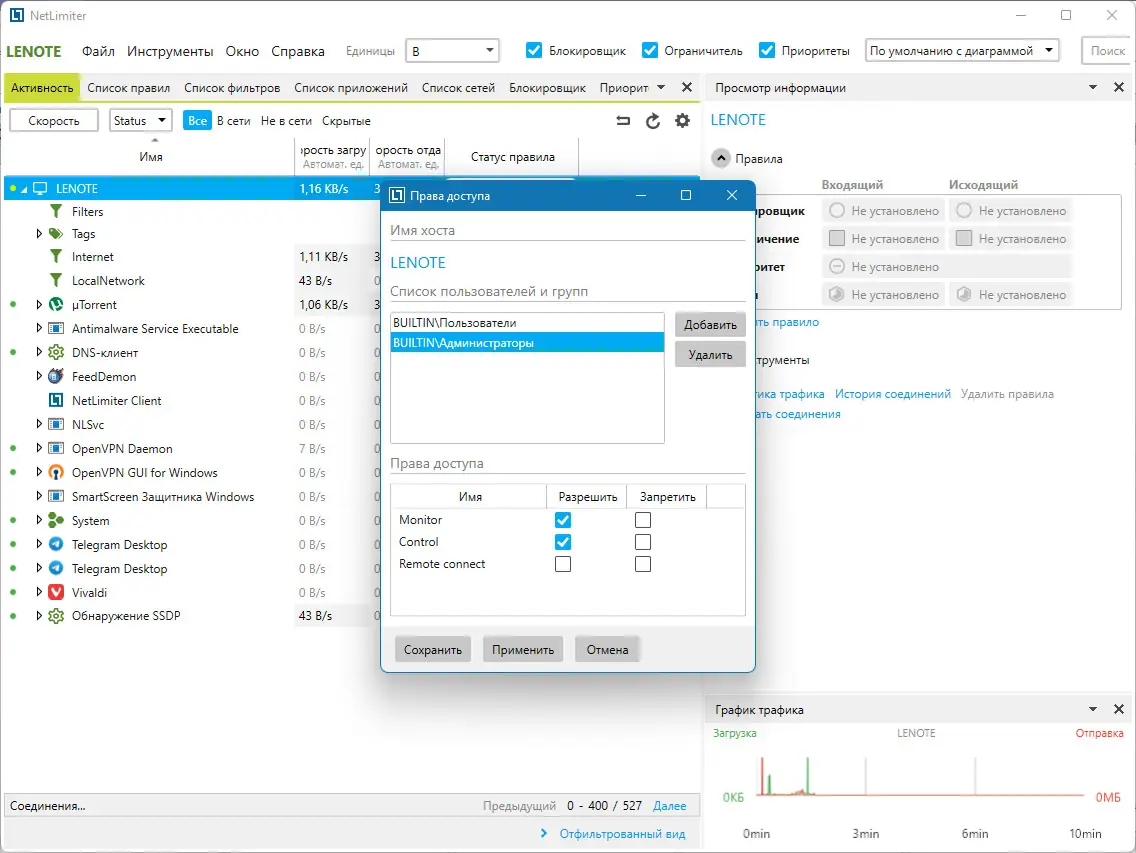The height and width of the screenshot is (853, 1136).
Task: Close the Просмотр информации panel
Action: [1119, 87]
